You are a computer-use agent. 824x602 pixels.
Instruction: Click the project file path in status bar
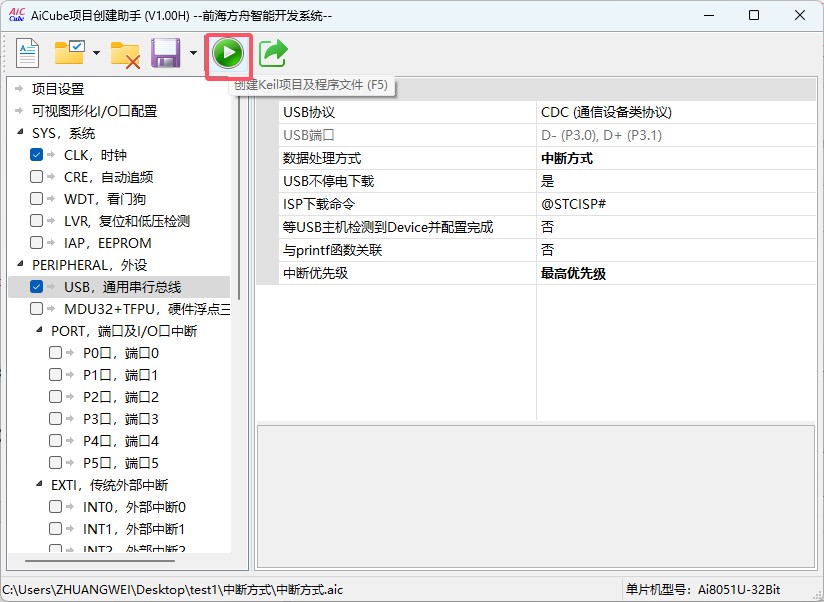point(173,590)
